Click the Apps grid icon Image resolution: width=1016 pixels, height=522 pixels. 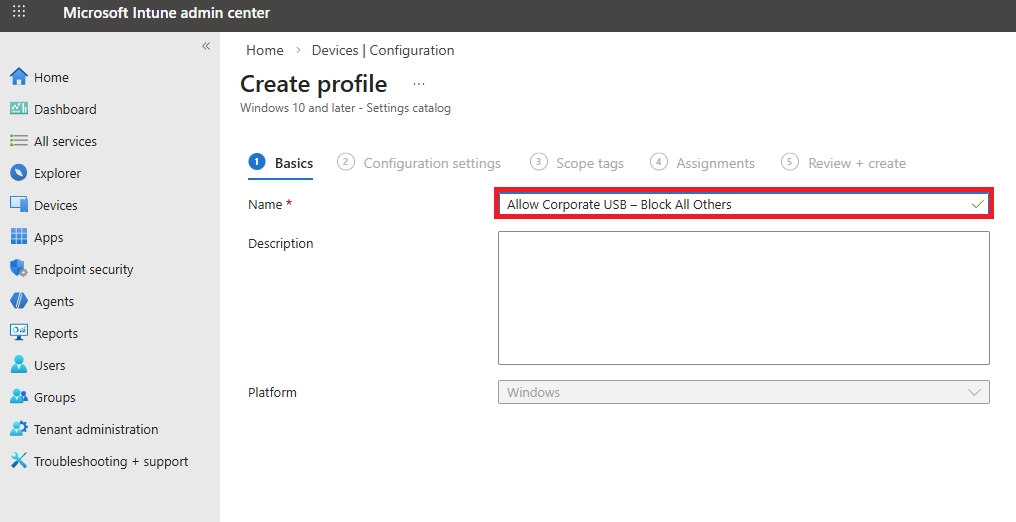click(19, 236)
